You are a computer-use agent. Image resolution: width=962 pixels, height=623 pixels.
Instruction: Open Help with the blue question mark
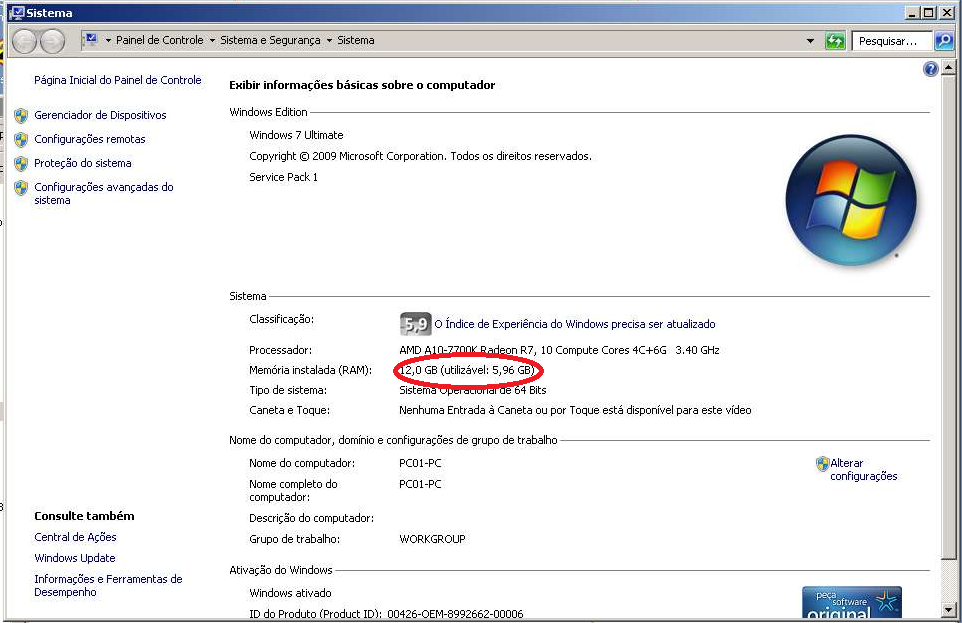pos(930,69)
